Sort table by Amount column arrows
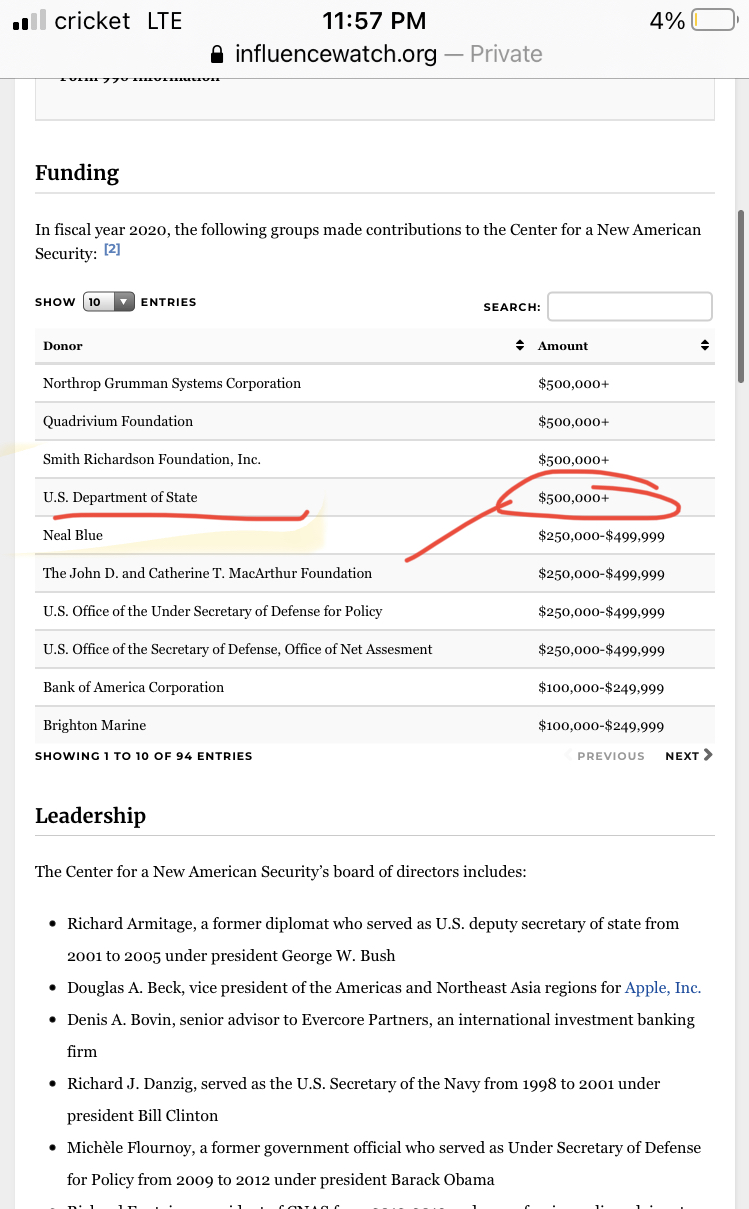 704,345
